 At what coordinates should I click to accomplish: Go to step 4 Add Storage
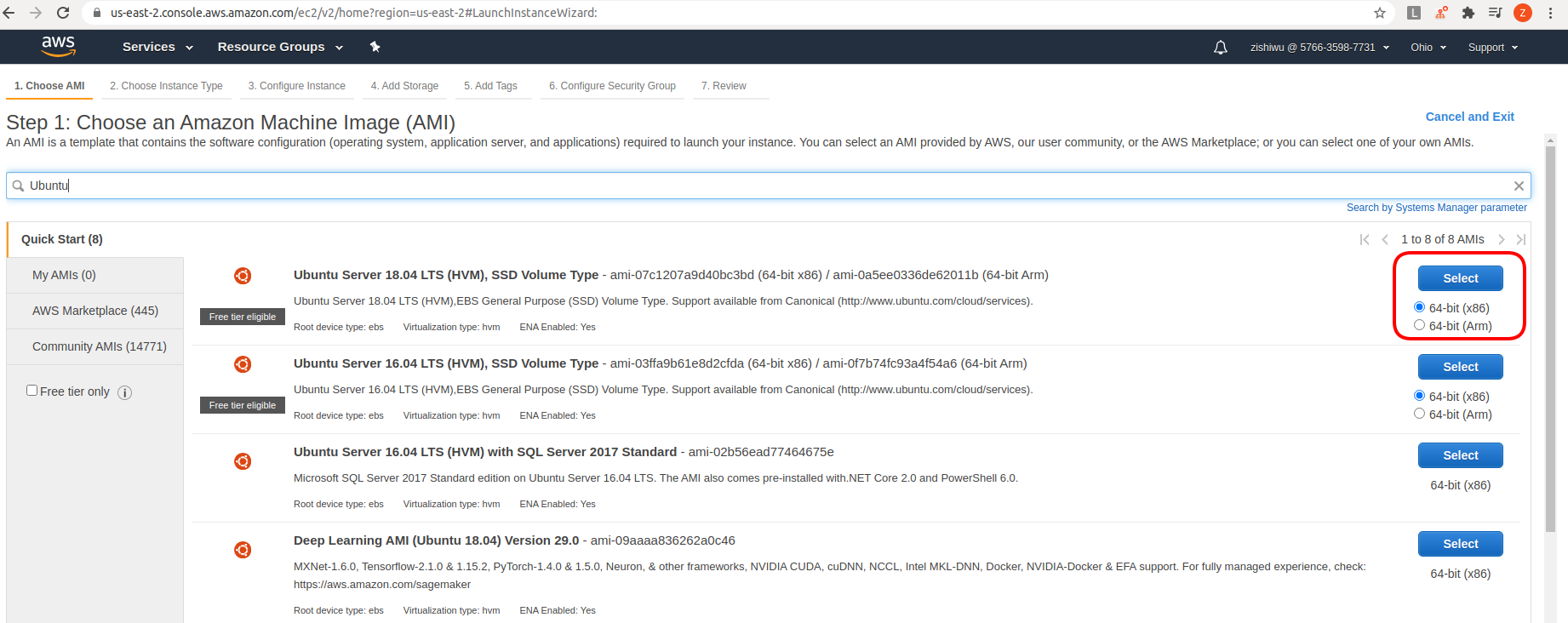404,86
